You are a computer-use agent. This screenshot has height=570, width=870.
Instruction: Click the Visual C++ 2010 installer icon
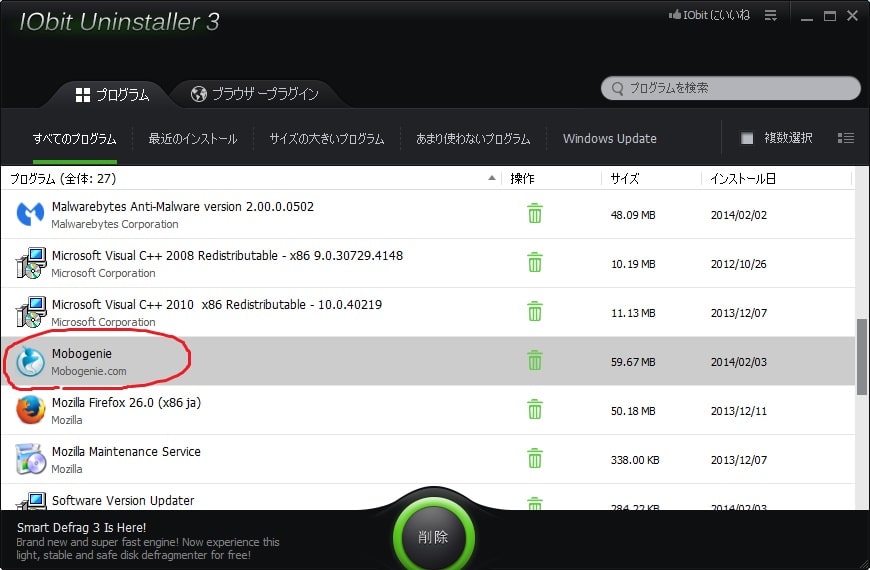coord(31,312)
